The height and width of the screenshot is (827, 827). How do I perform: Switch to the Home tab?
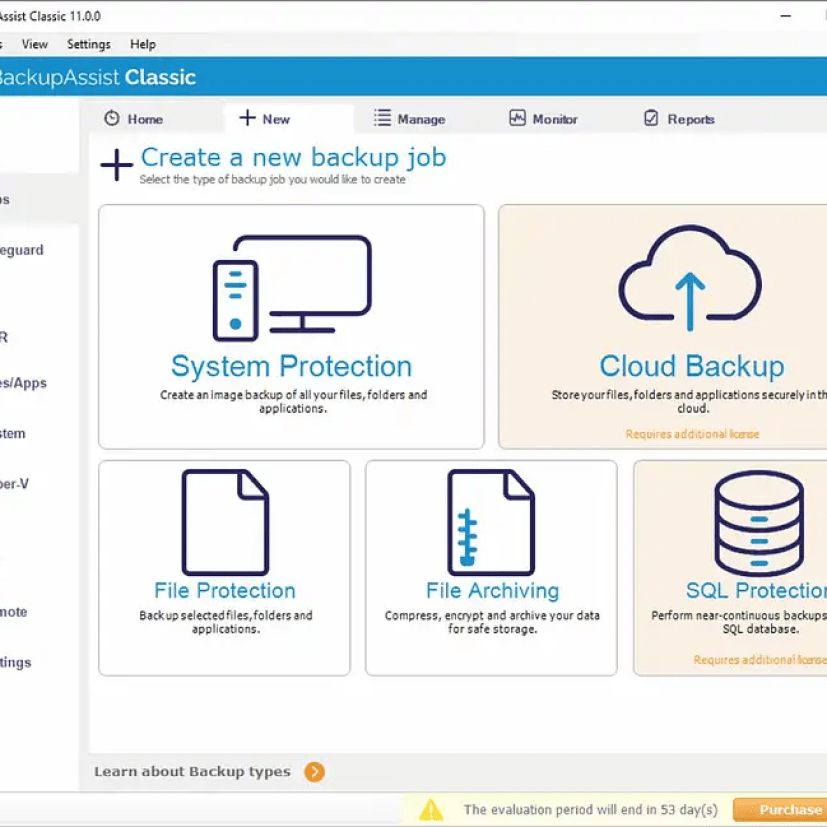[133, 119]
